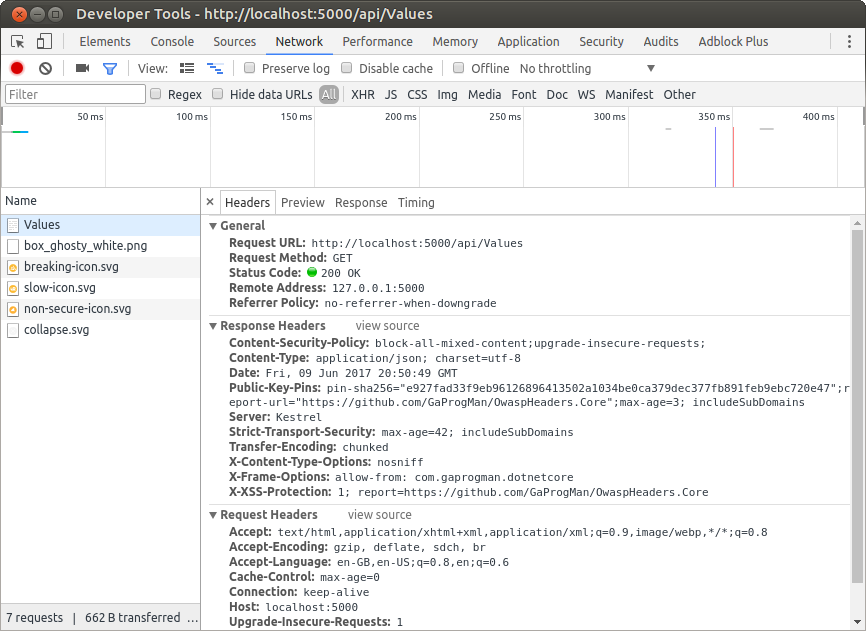Click the Values document file icon
Image resolution: width=866 pixels, height=631 pixels.
13,225
